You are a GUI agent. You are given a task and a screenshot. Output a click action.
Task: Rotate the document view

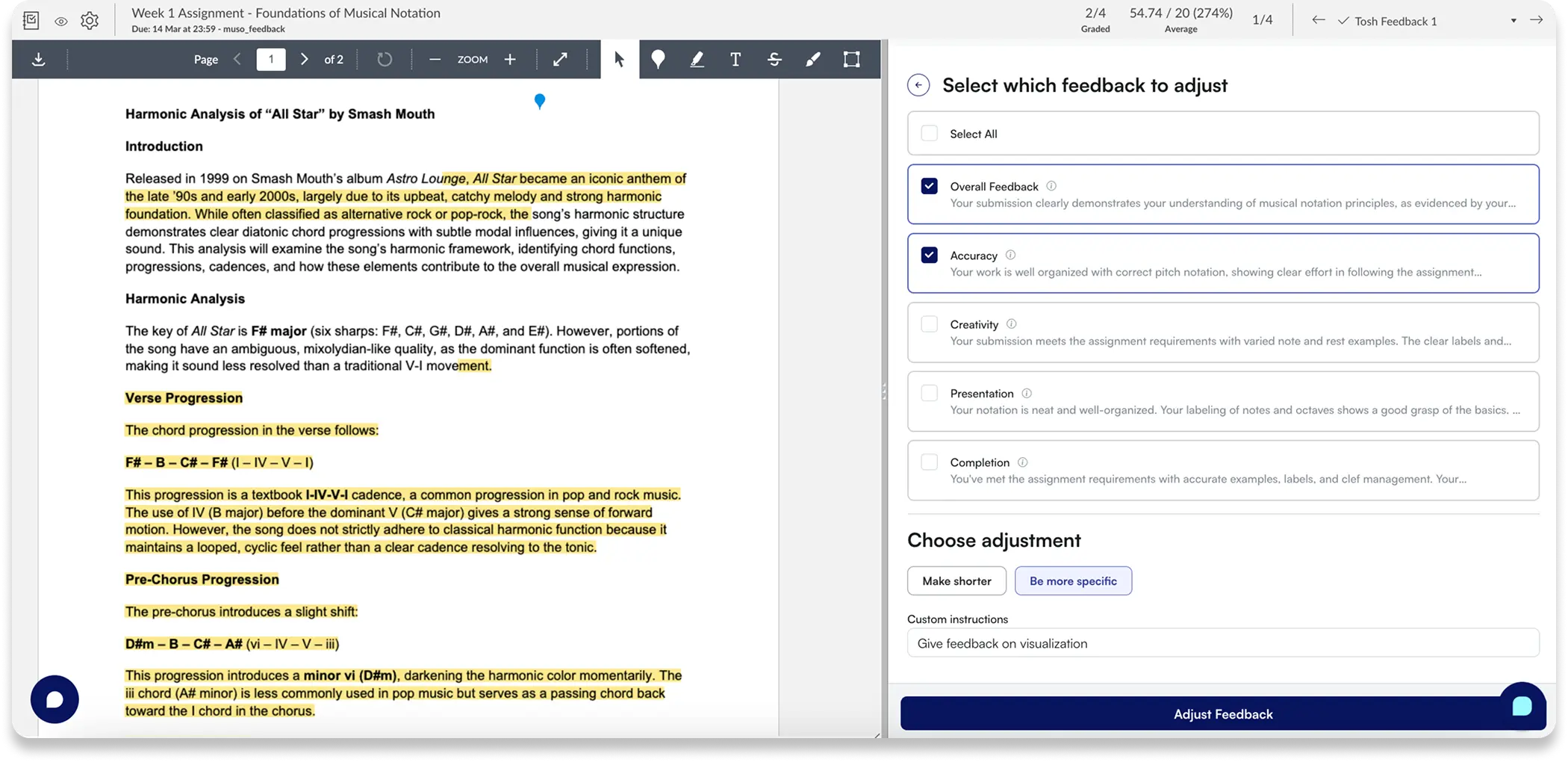pos(385,59)
